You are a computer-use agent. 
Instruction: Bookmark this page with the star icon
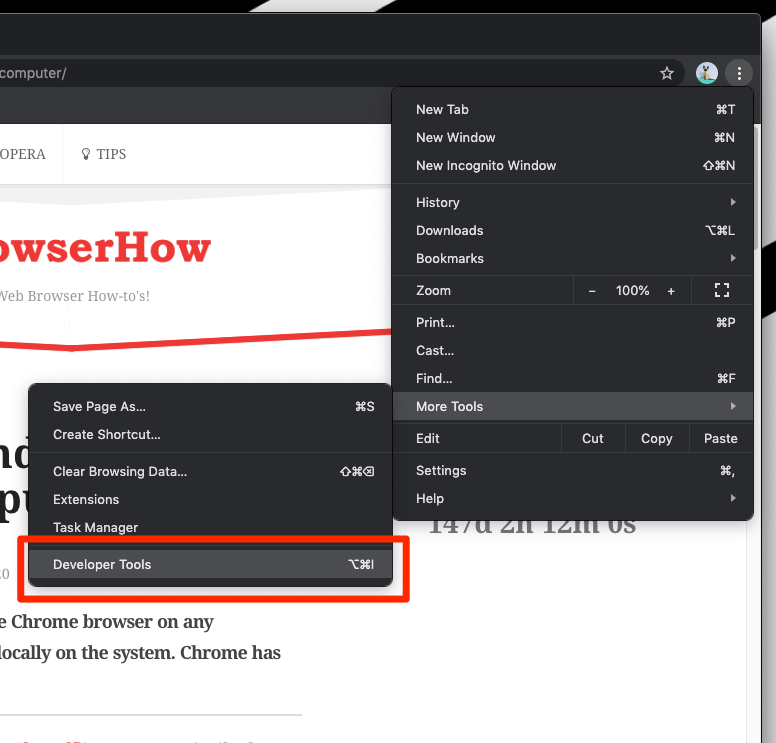pos(667,73)
